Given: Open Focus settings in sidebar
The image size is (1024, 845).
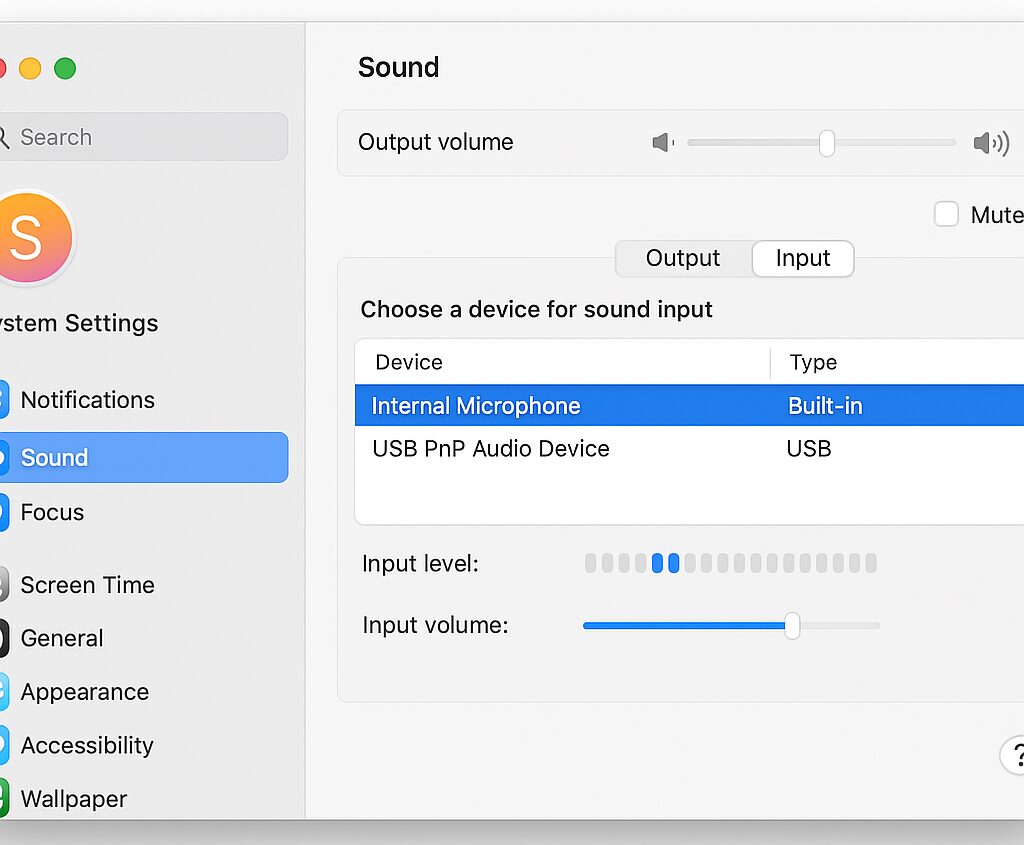Looking at the screenshot, I should 52,512.
